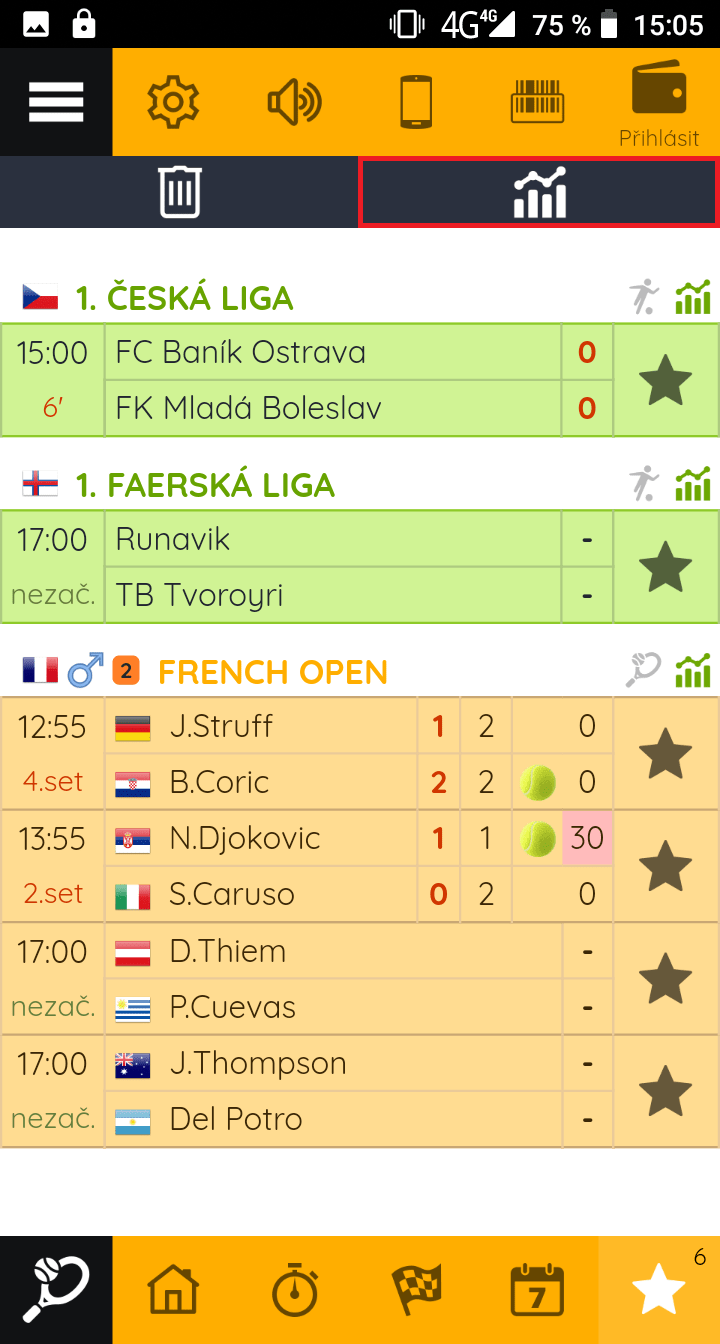The width and height of the screenshot is (720, 1344).
Task: Open the settings gear icon
Action: (x=173, y=102)
